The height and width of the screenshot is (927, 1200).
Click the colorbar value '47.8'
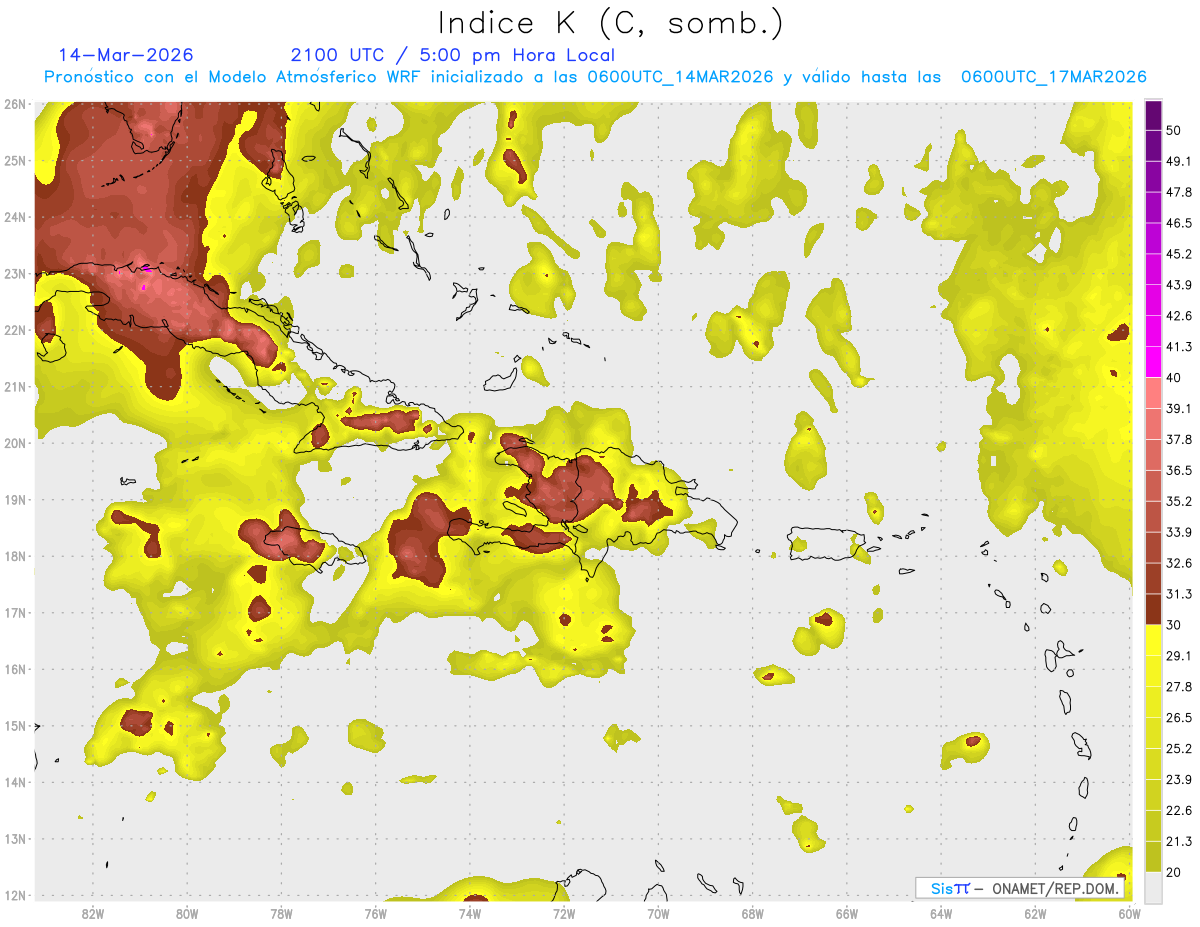pyautogui.click(x=1178, y=192)
